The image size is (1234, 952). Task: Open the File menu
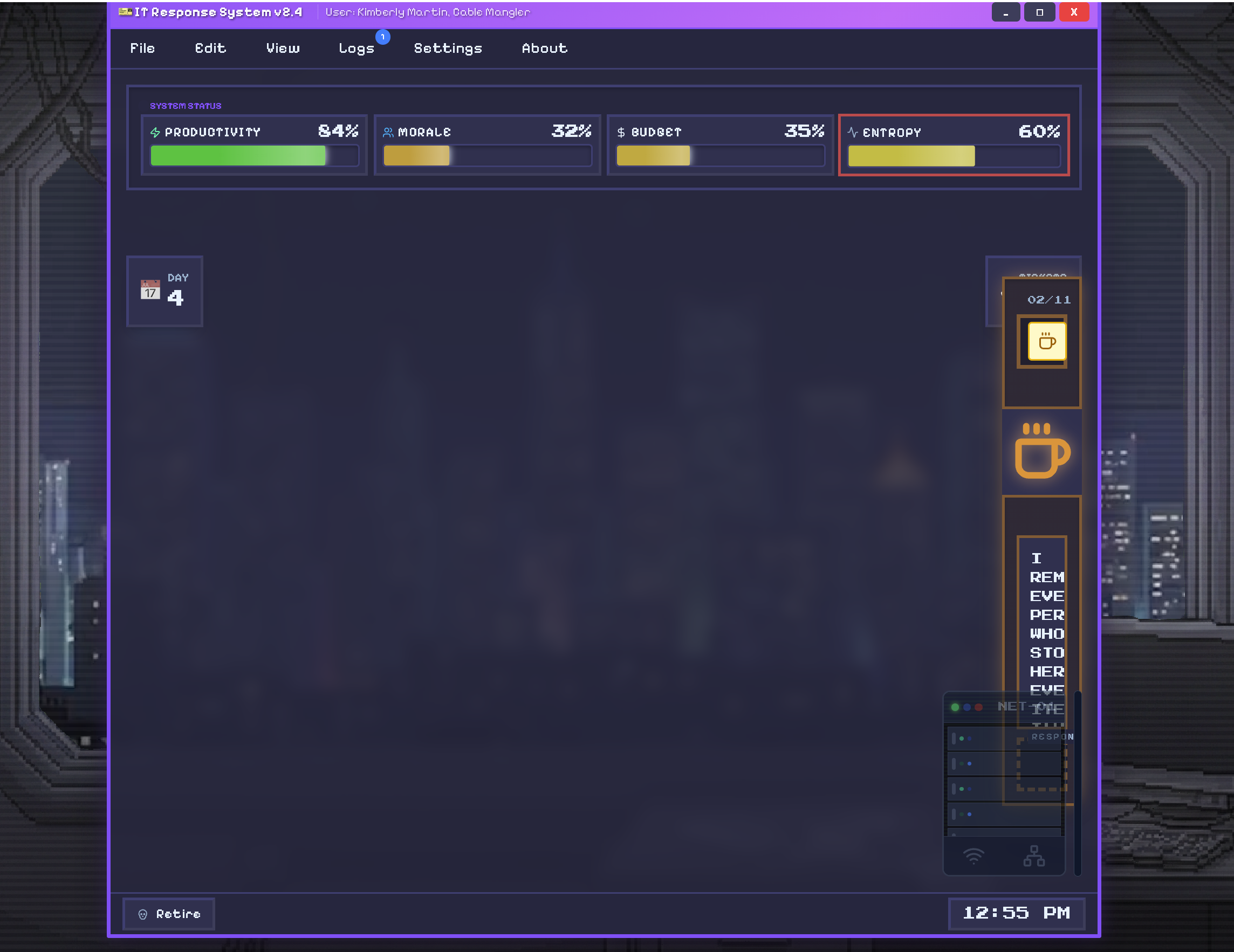click(x=142, y=49)
